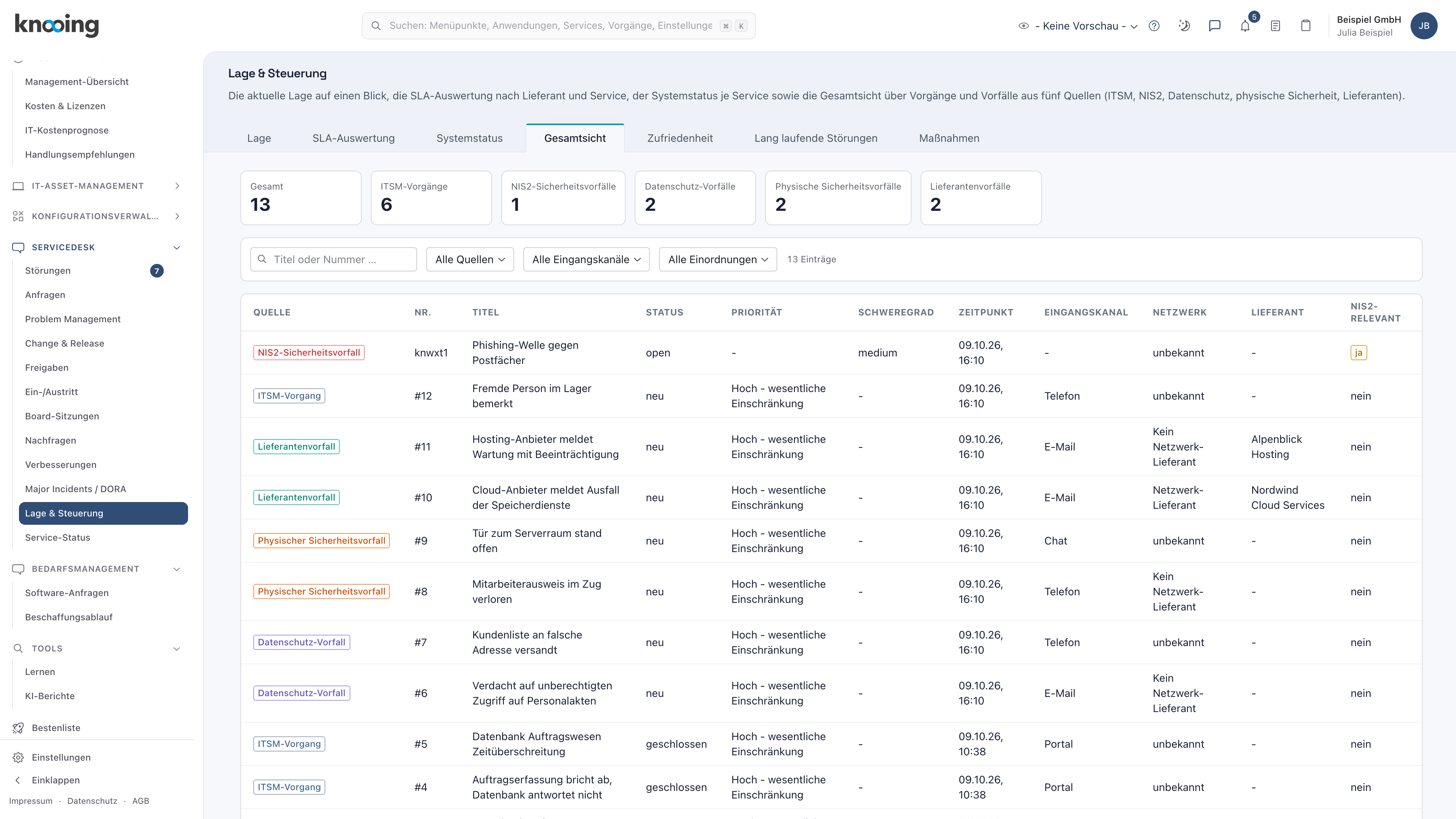
Task: Switch to the SLA-Auswertung tab
Action: tap(353, 138)
